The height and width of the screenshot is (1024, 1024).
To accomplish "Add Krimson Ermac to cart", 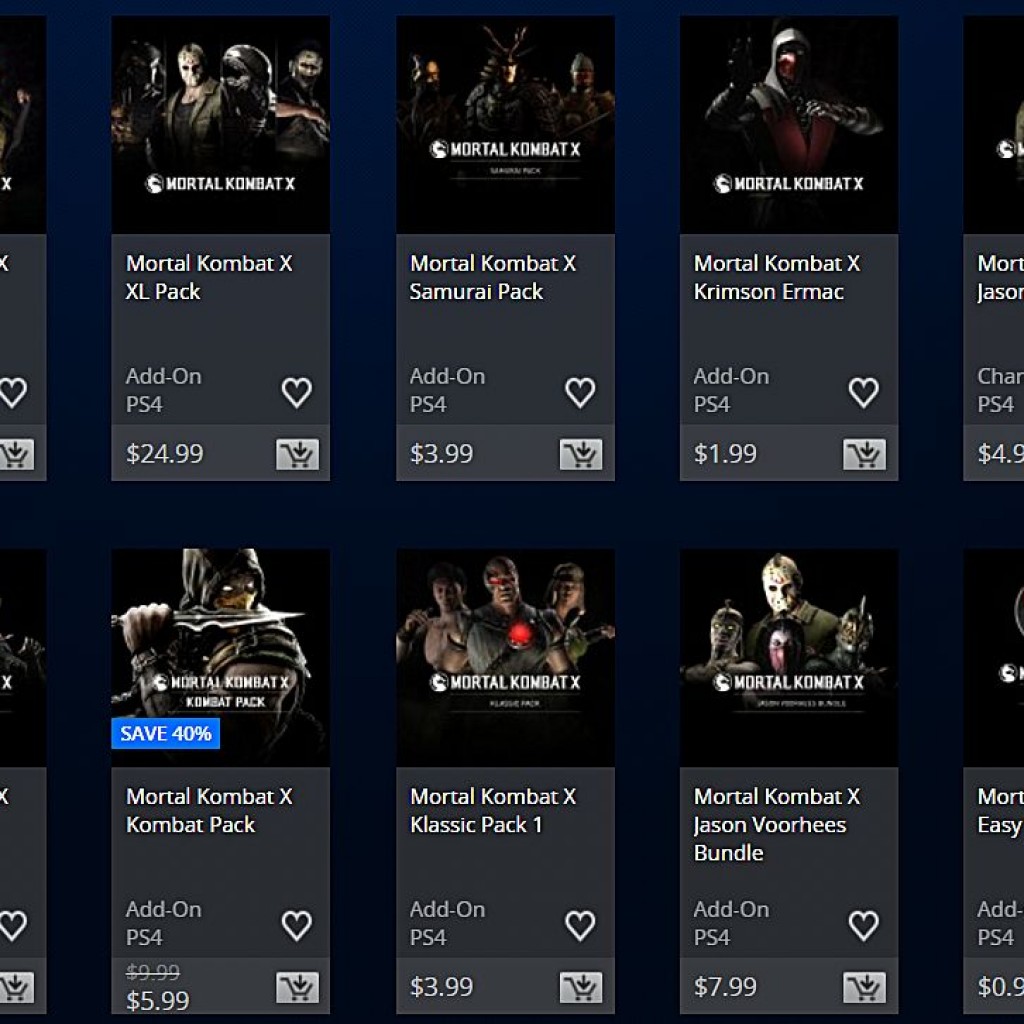I will [x=865, y=454].
